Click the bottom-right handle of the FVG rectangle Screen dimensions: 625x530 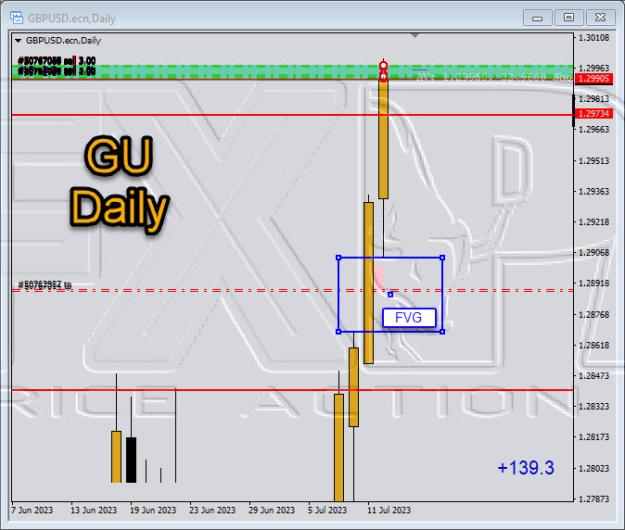click(442, 332)
